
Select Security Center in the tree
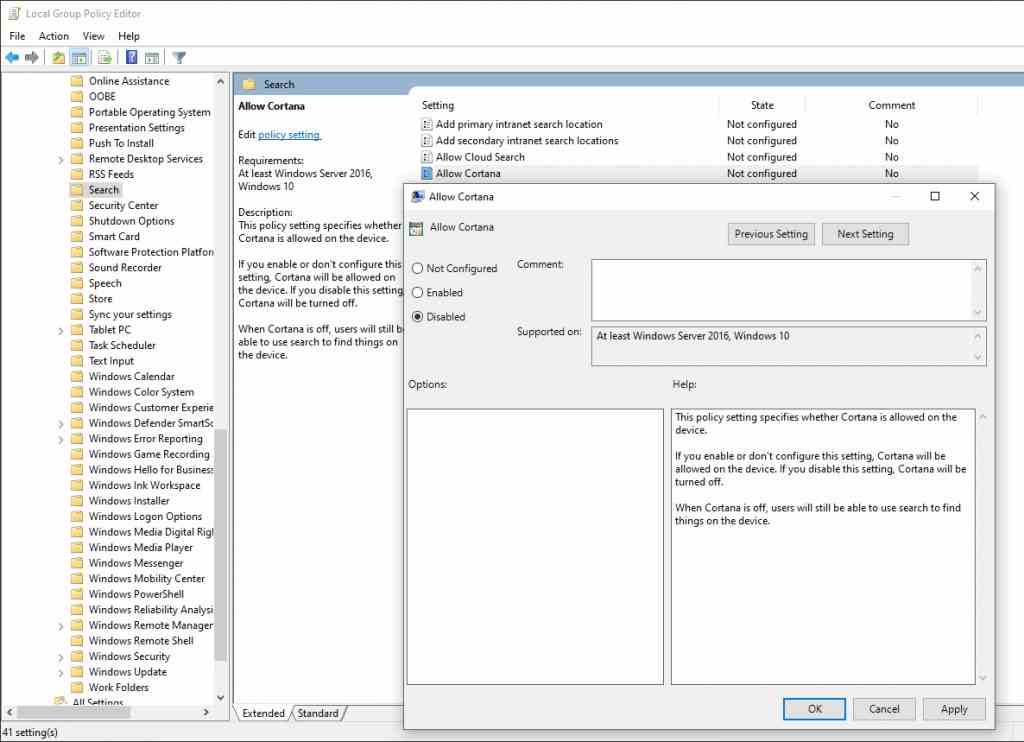point(123,206)
